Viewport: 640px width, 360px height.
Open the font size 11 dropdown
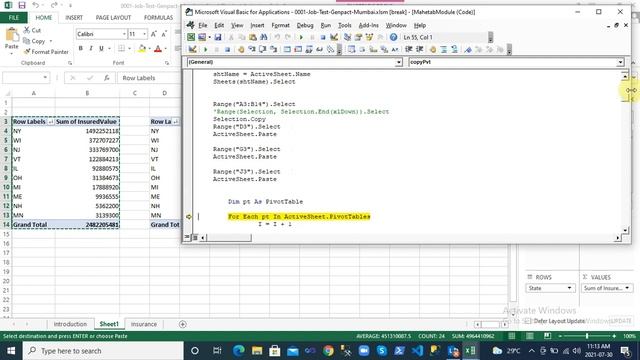(144, 34)
